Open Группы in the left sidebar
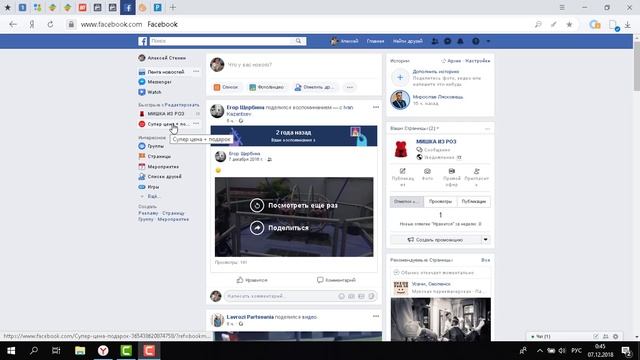Screen dimensions: 640x360 (x=156, y=146)
